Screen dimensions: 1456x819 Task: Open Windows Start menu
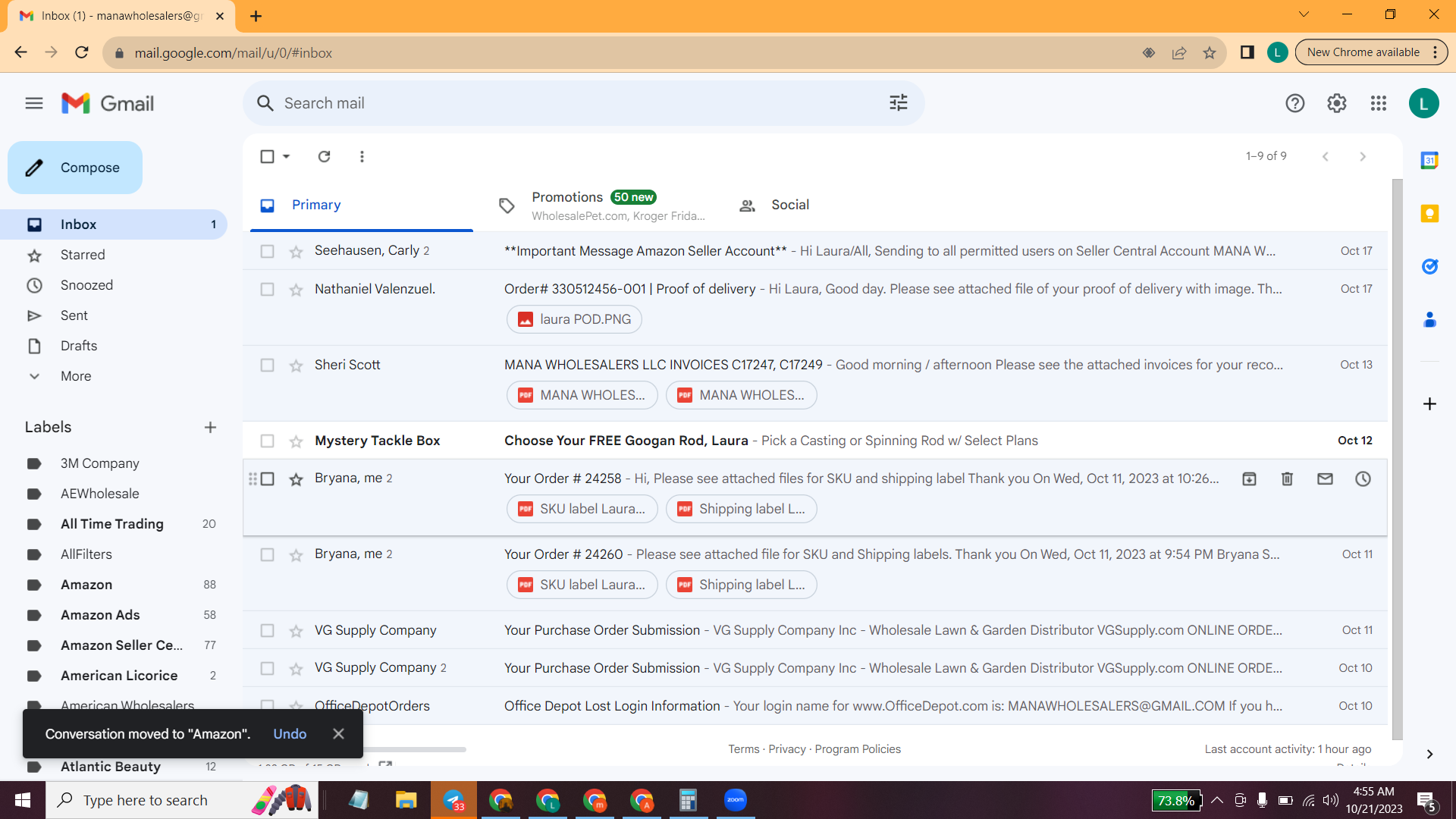tap(23, 800)
